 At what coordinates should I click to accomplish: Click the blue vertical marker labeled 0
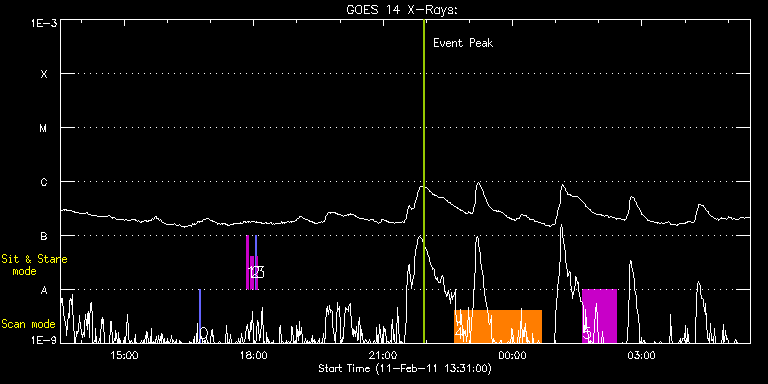coord(200,316)
